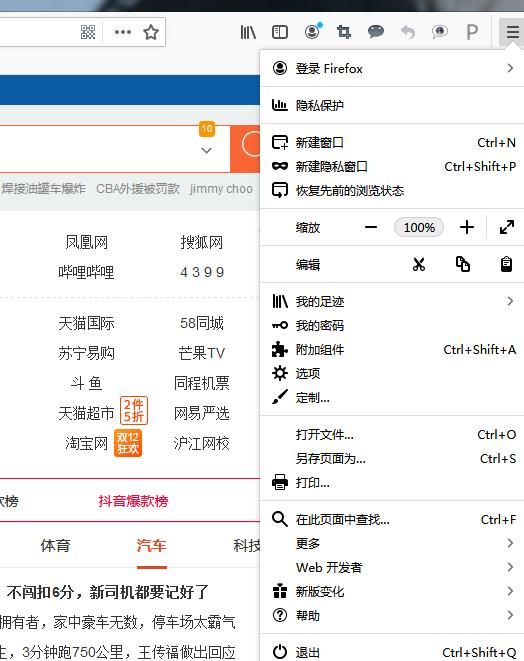
Task: Copy with the duplicate pages icon
Action: click(463, 264)
